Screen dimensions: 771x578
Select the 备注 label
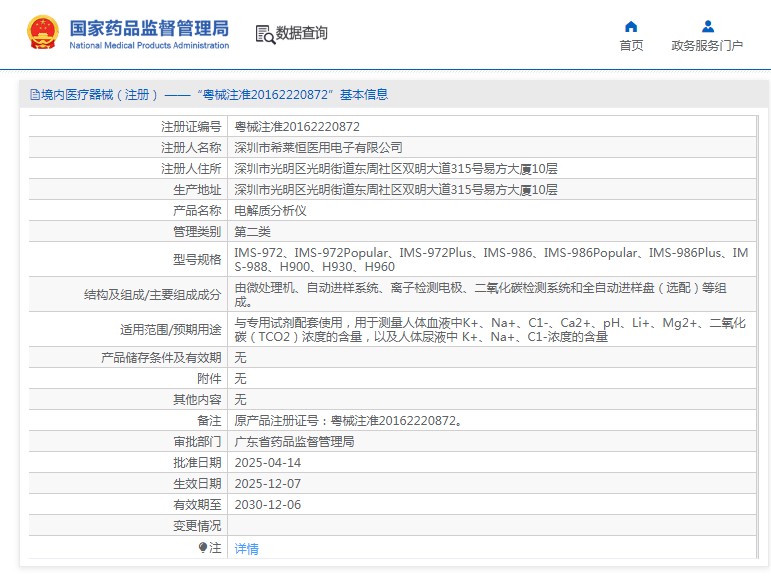pos(209,421)
